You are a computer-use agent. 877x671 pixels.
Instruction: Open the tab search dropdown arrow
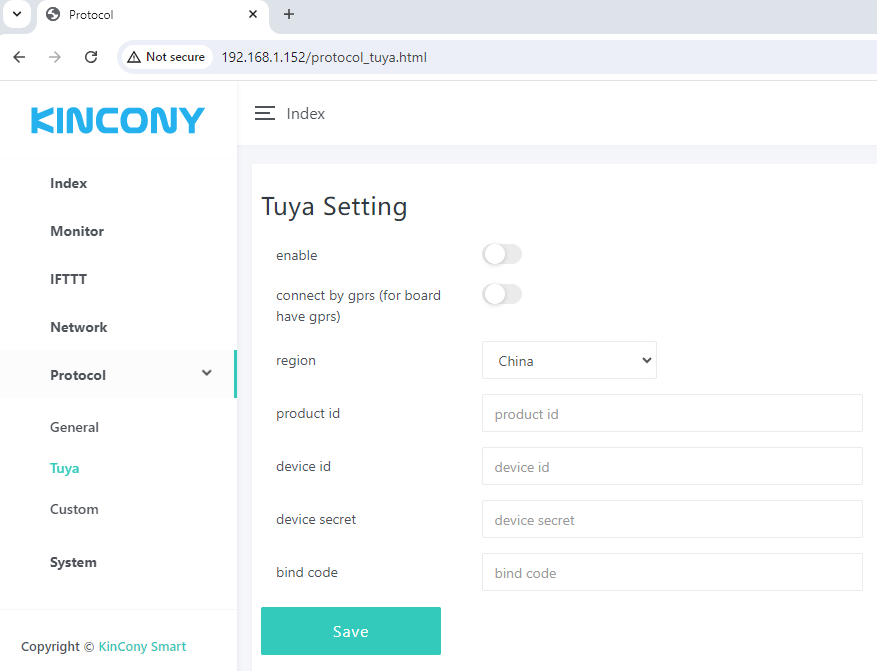(16, 14)
